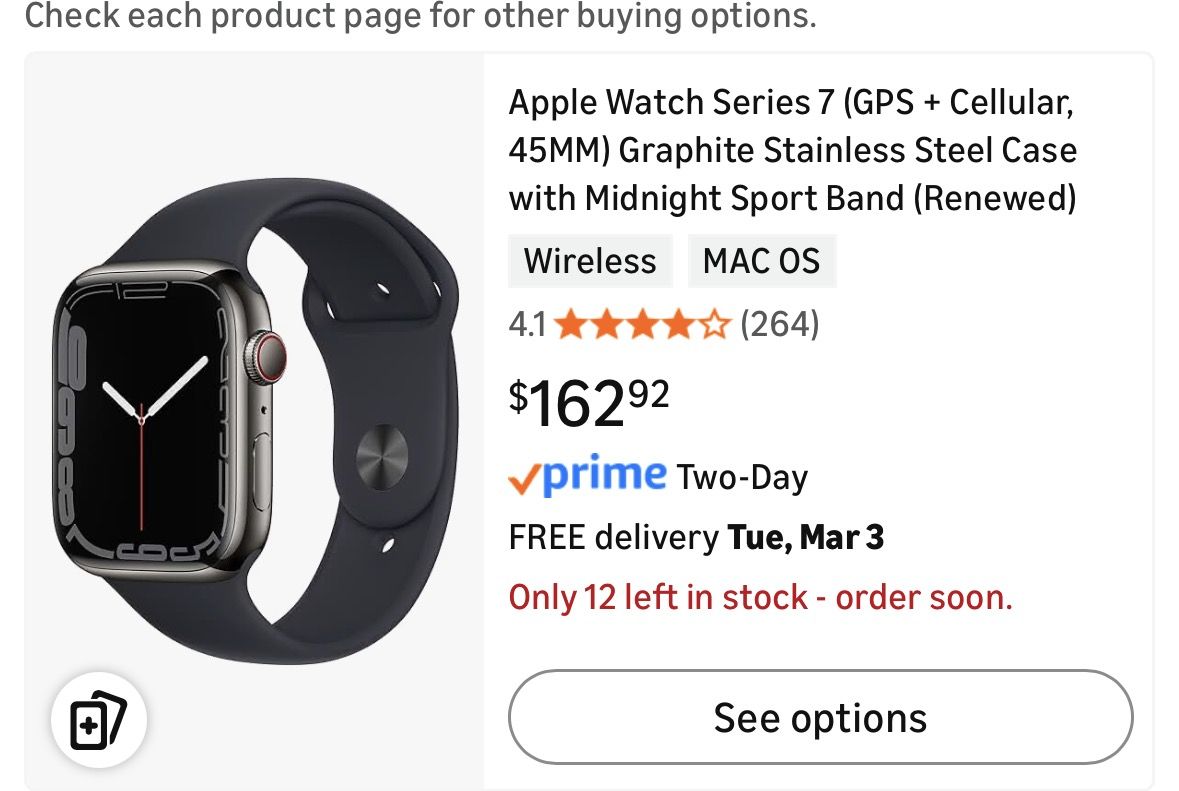Click the orange Prime checkmark icon
The height and width of the screenshot is (791, 1179).
[x=524, y=478]
